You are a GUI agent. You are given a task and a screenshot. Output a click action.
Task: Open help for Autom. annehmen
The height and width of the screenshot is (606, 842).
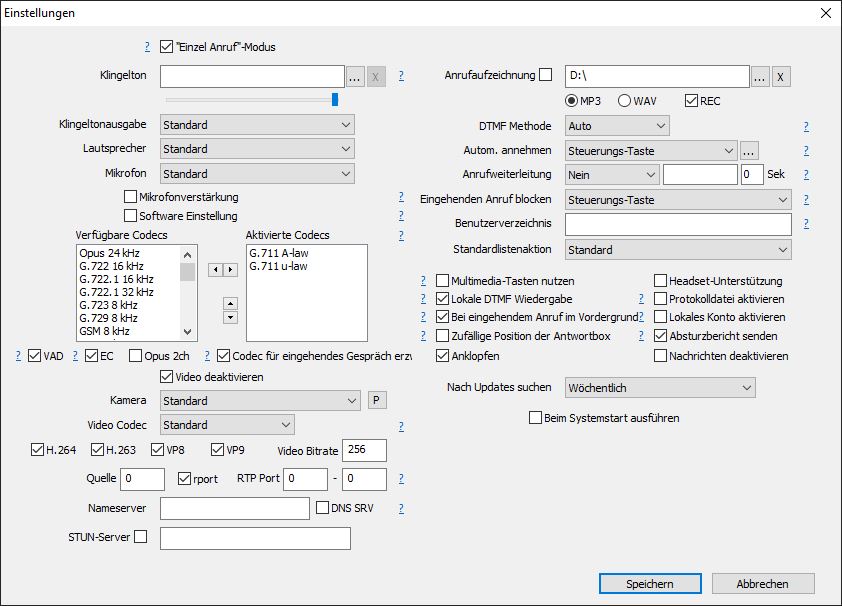tap(806, 150)
